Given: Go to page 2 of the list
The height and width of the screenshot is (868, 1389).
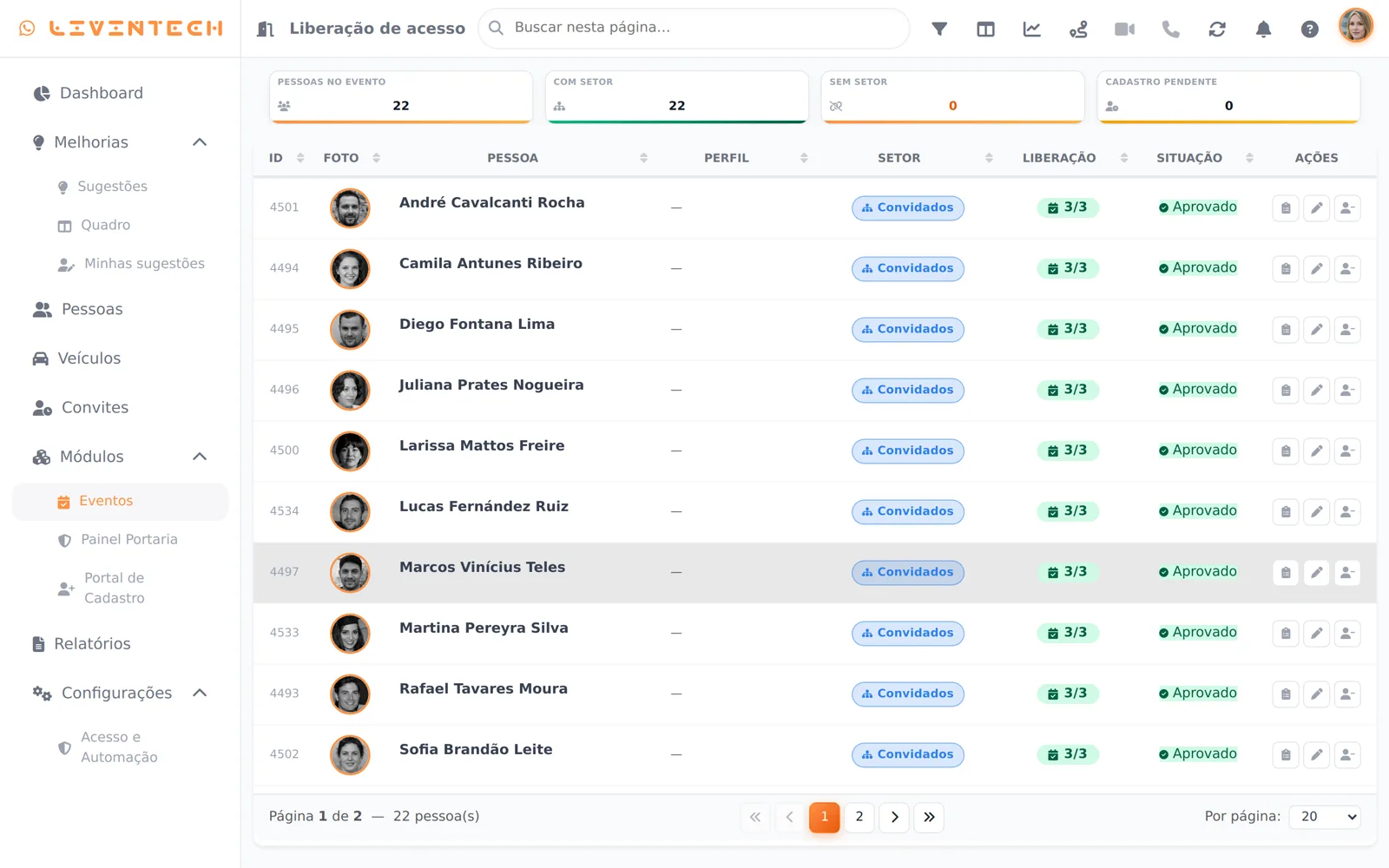Looking at the screenshot, I should click(x=859, y=817).
